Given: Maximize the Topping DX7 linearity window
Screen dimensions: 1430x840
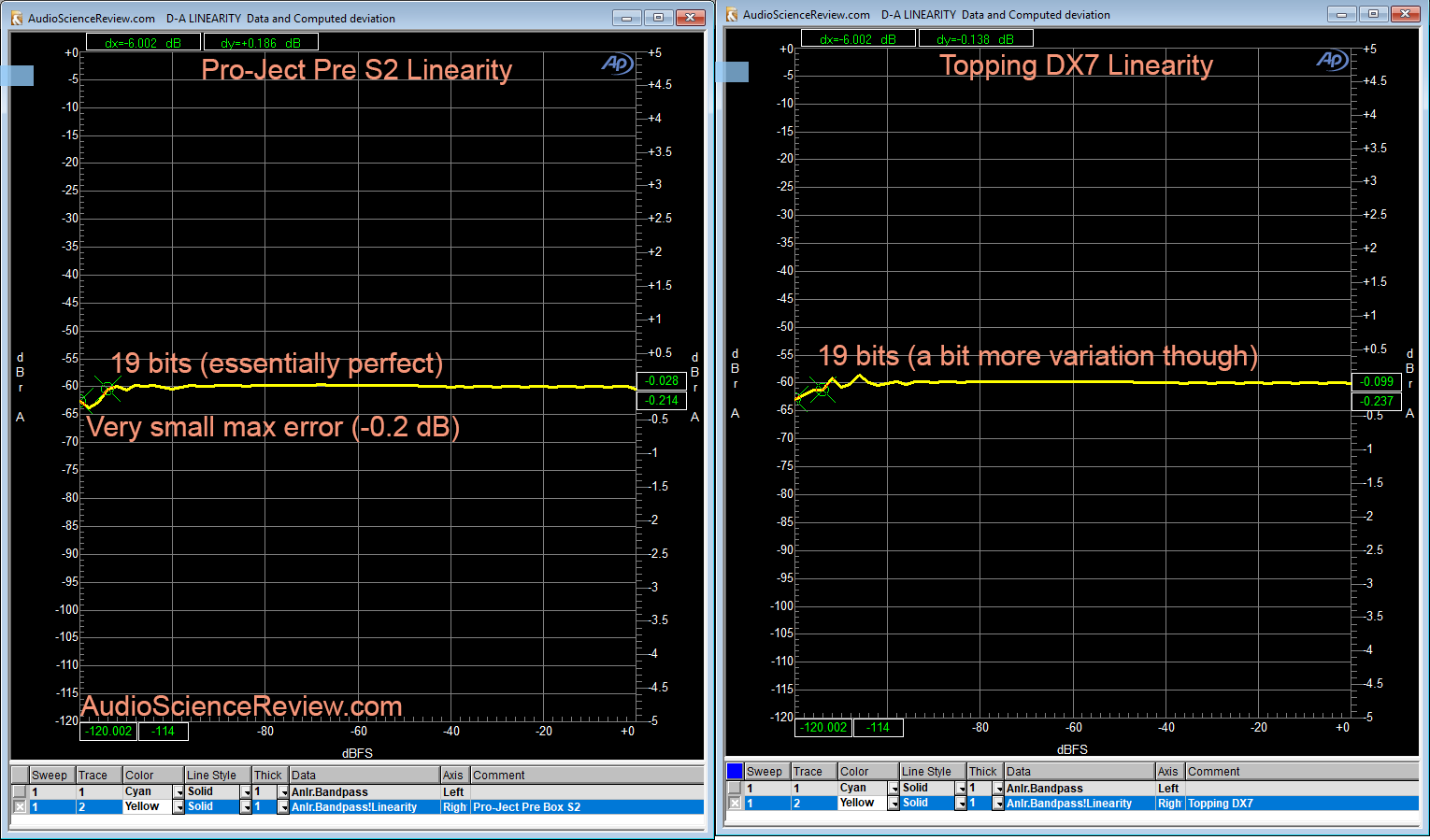Looking at the screenshot, I should [x=1373, y=14].
